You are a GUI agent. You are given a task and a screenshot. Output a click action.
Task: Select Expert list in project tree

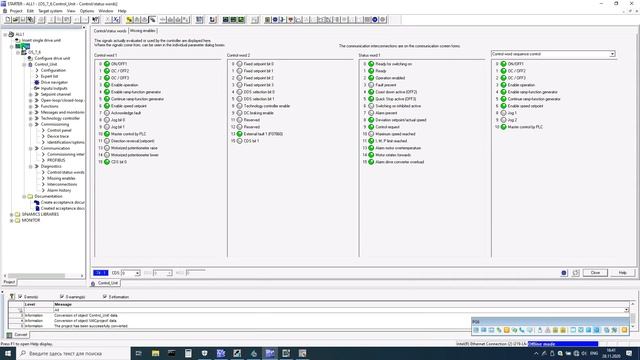(49, 76)
